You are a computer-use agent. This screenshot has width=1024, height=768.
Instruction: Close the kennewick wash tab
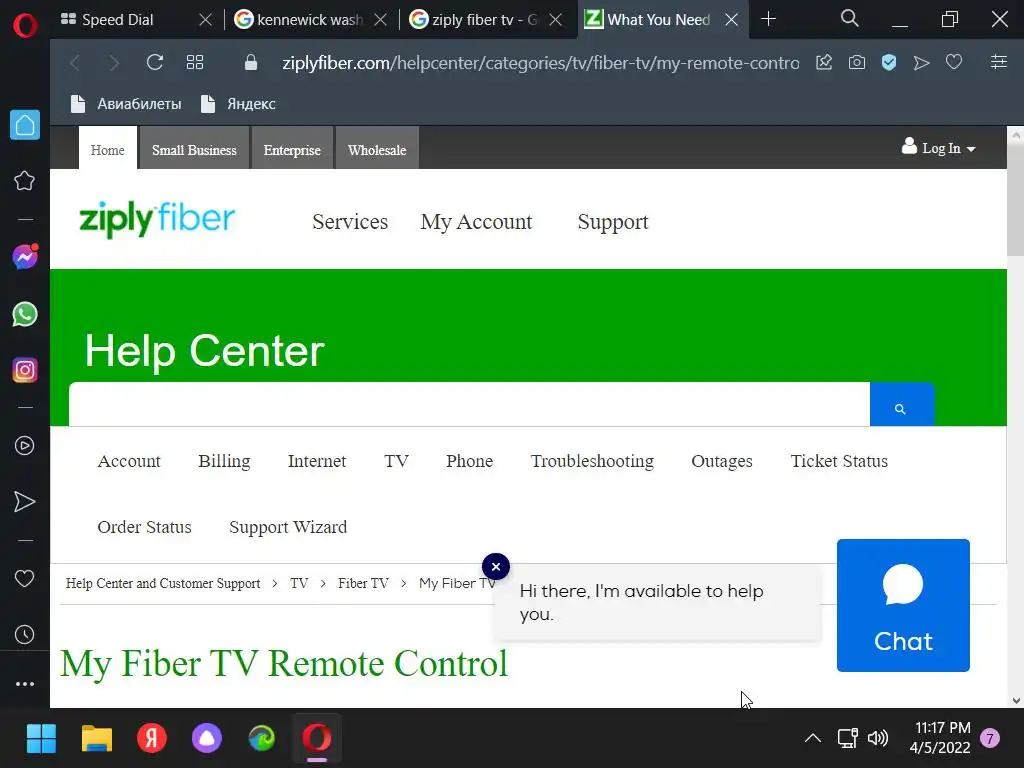(x=381, y=20)
